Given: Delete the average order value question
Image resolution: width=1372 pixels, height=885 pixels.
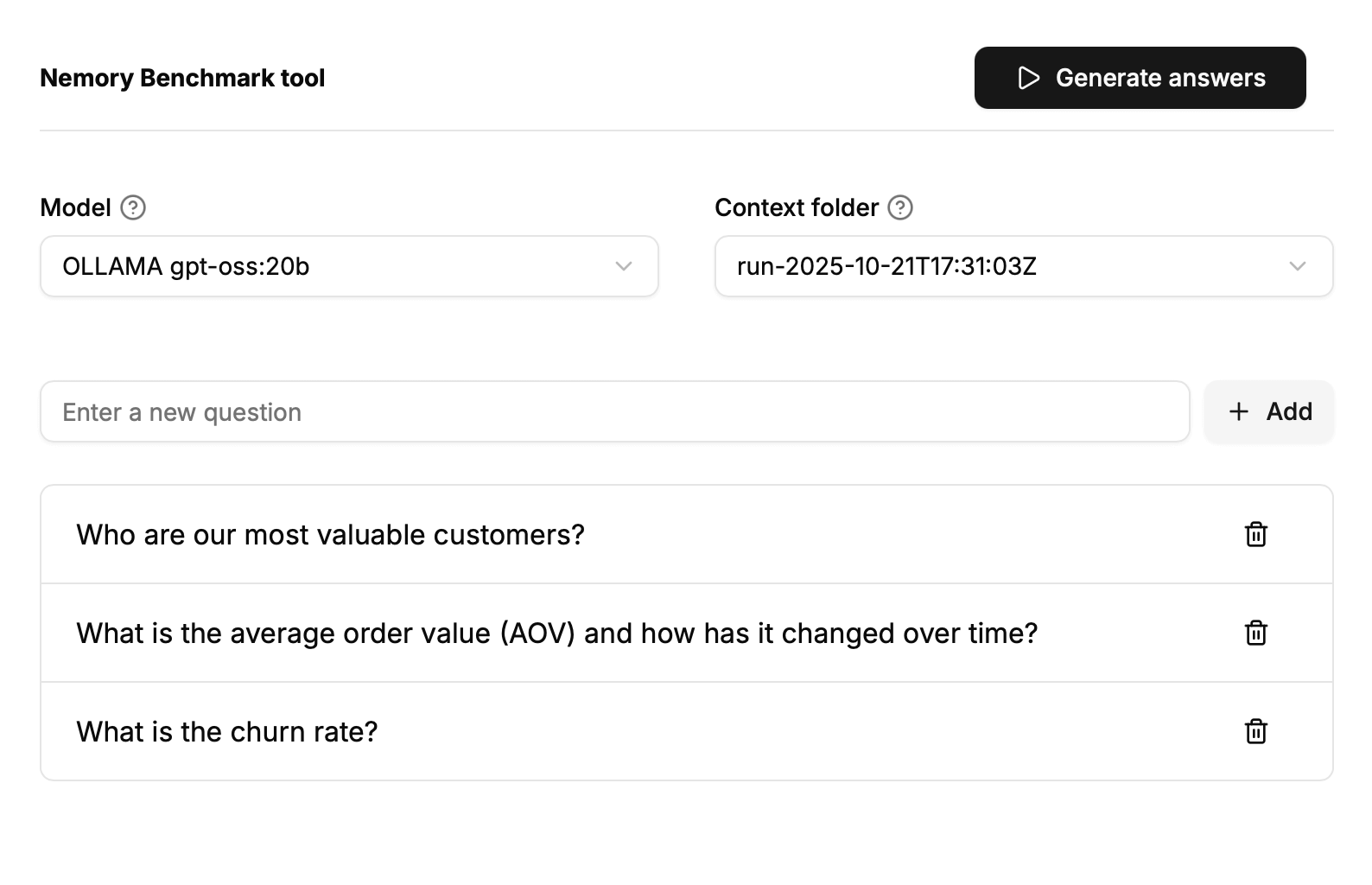Looking at the screenshot, I should [1255, 633].
